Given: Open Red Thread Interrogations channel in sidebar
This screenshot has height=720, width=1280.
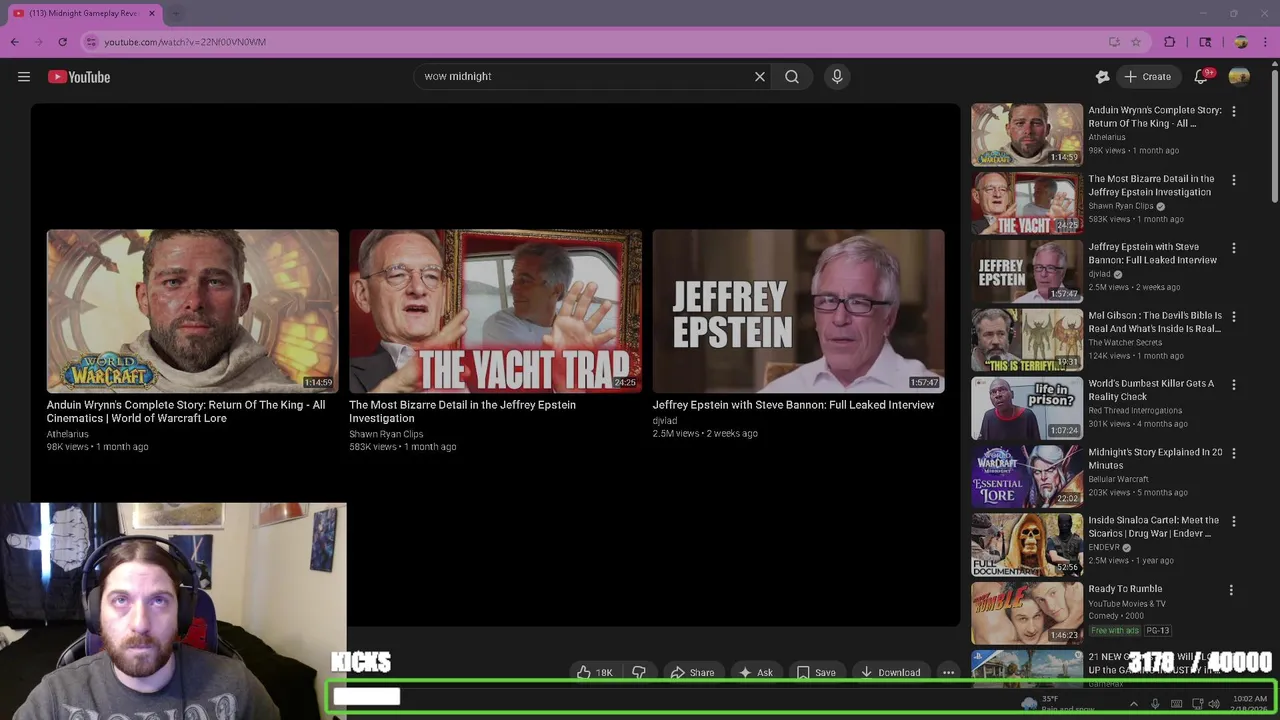Looking at the screenshot, I should coord(1135,410).
